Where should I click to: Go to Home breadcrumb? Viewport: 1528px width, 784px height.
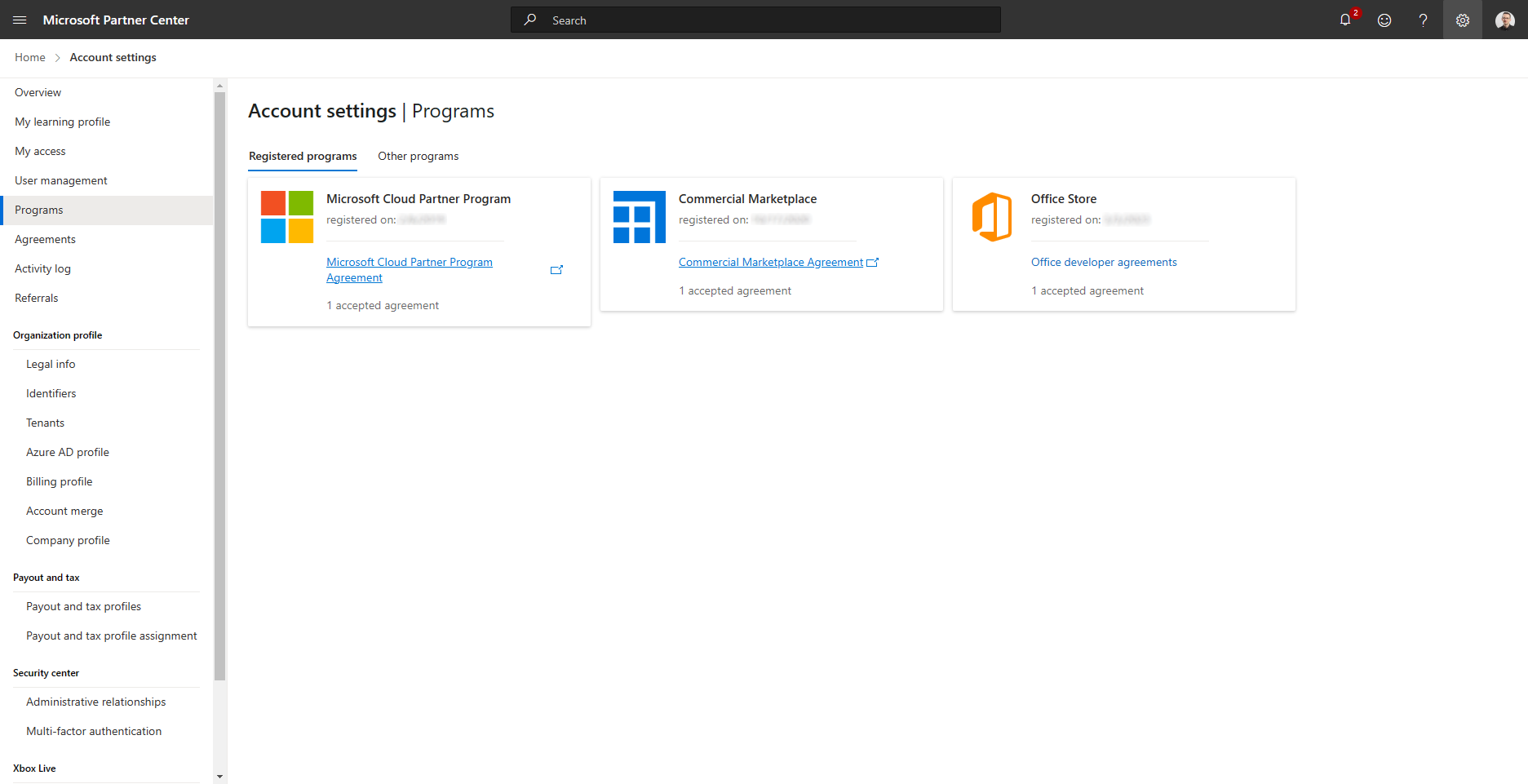[x=30, y=57]
